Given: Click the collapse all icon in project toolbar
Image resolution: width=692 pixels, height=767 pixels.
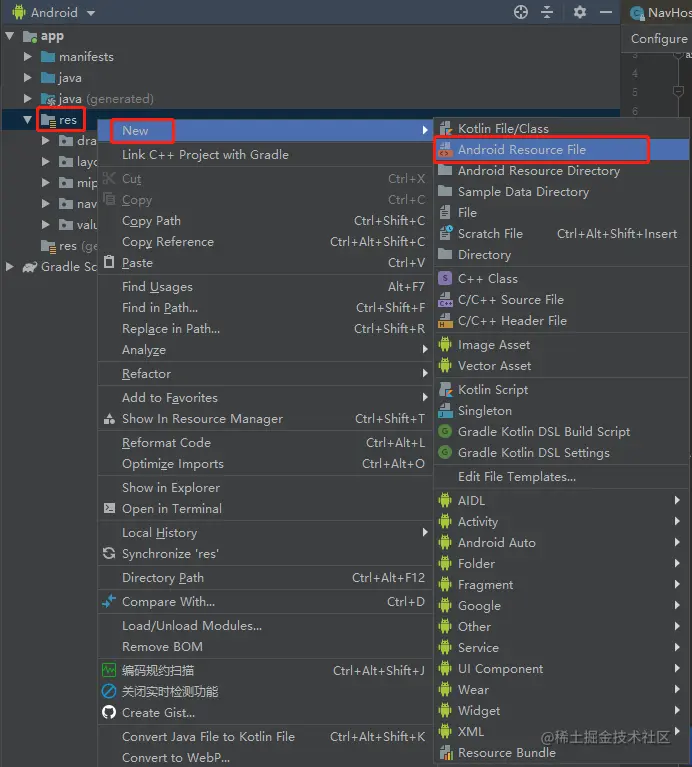Looking at the screenshot, I should [547, 12].
